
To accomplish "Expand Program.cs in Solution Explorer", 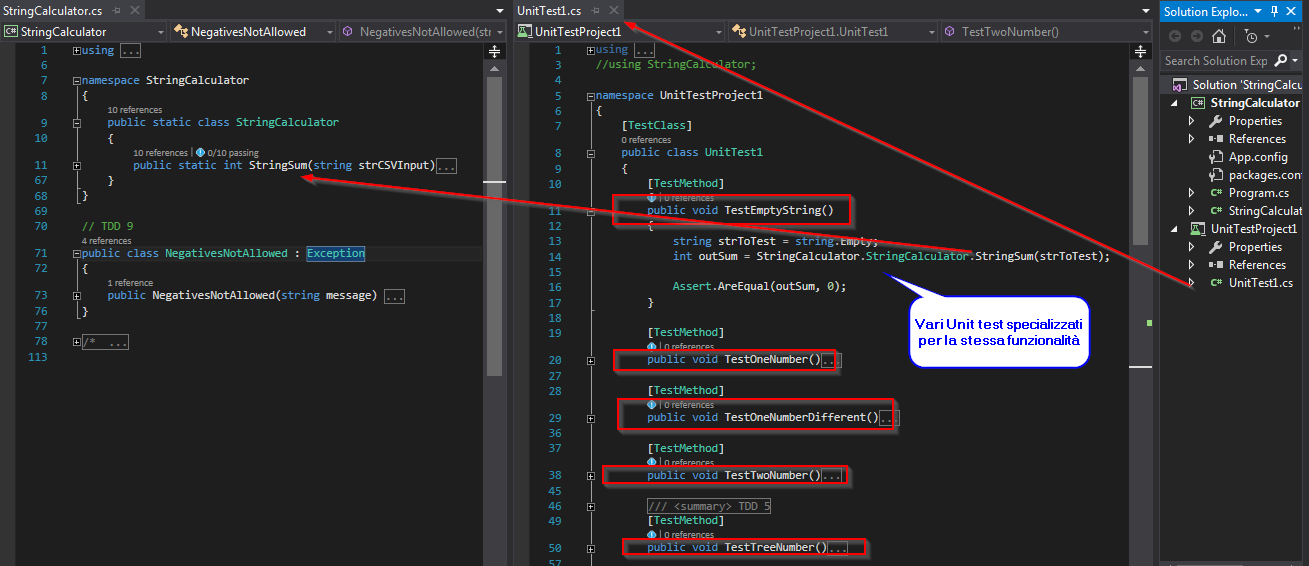I will [x=1191, y=193].
